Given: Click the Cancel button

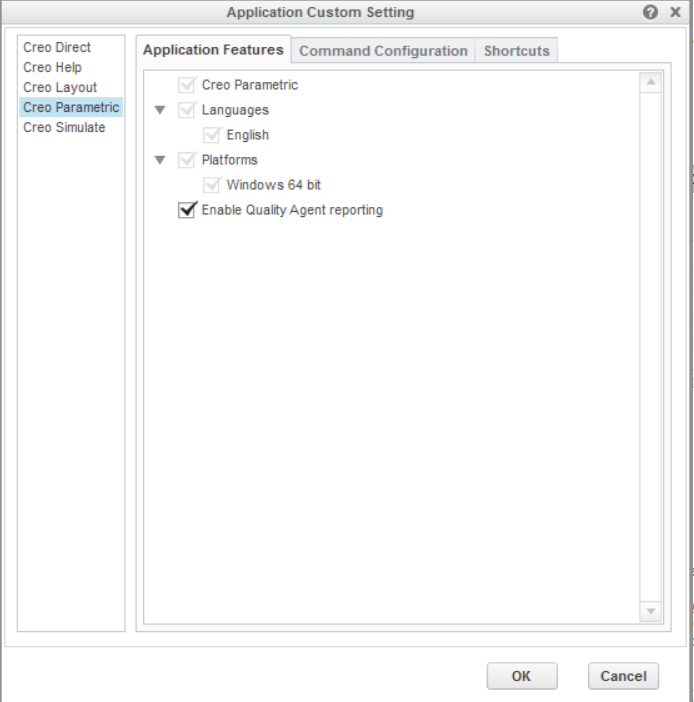Looking at the screenshot, I should click(623, 676).
